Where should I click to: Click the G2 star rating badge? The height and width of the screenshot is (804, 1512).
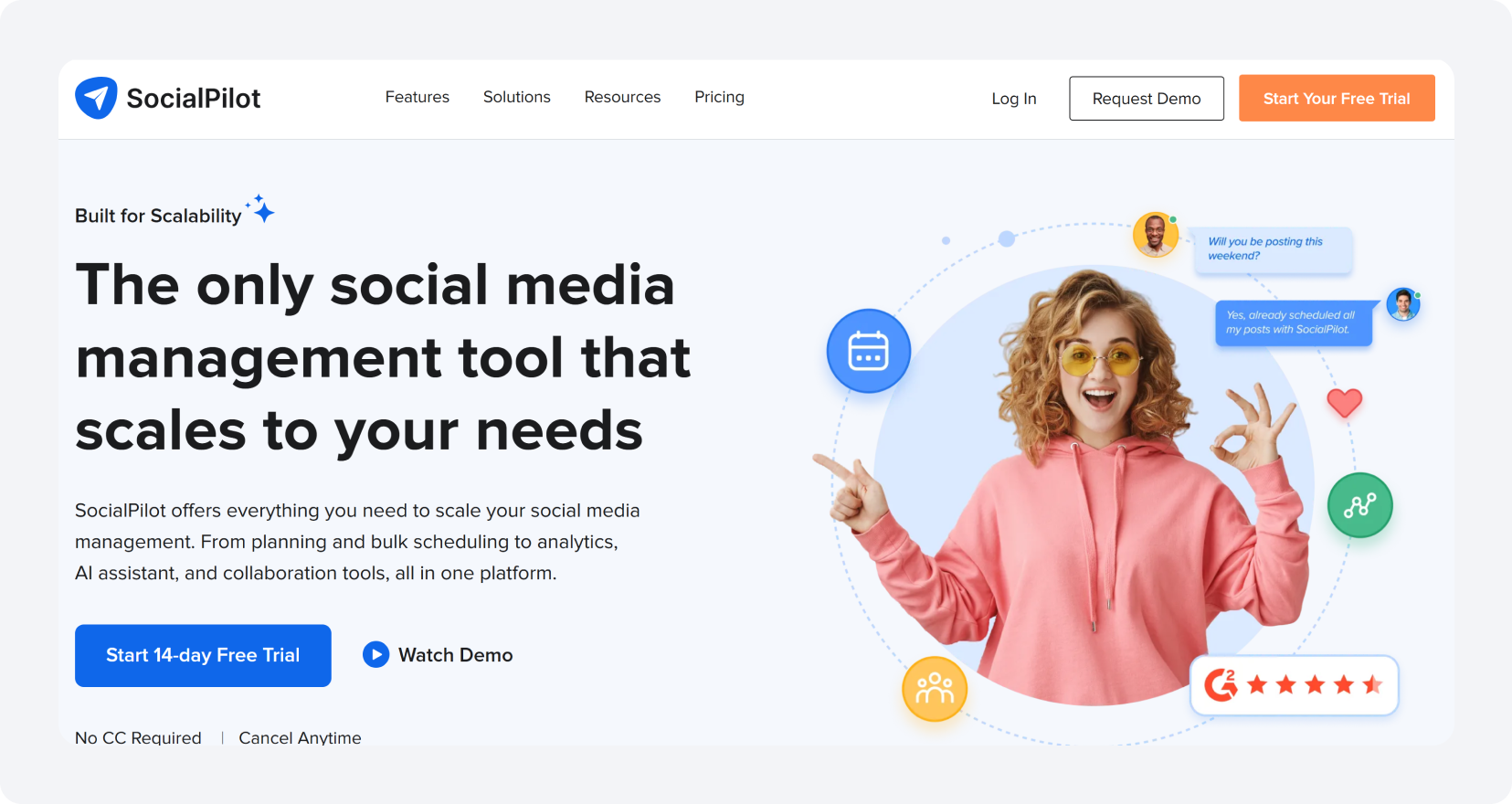coord(1295,684)
